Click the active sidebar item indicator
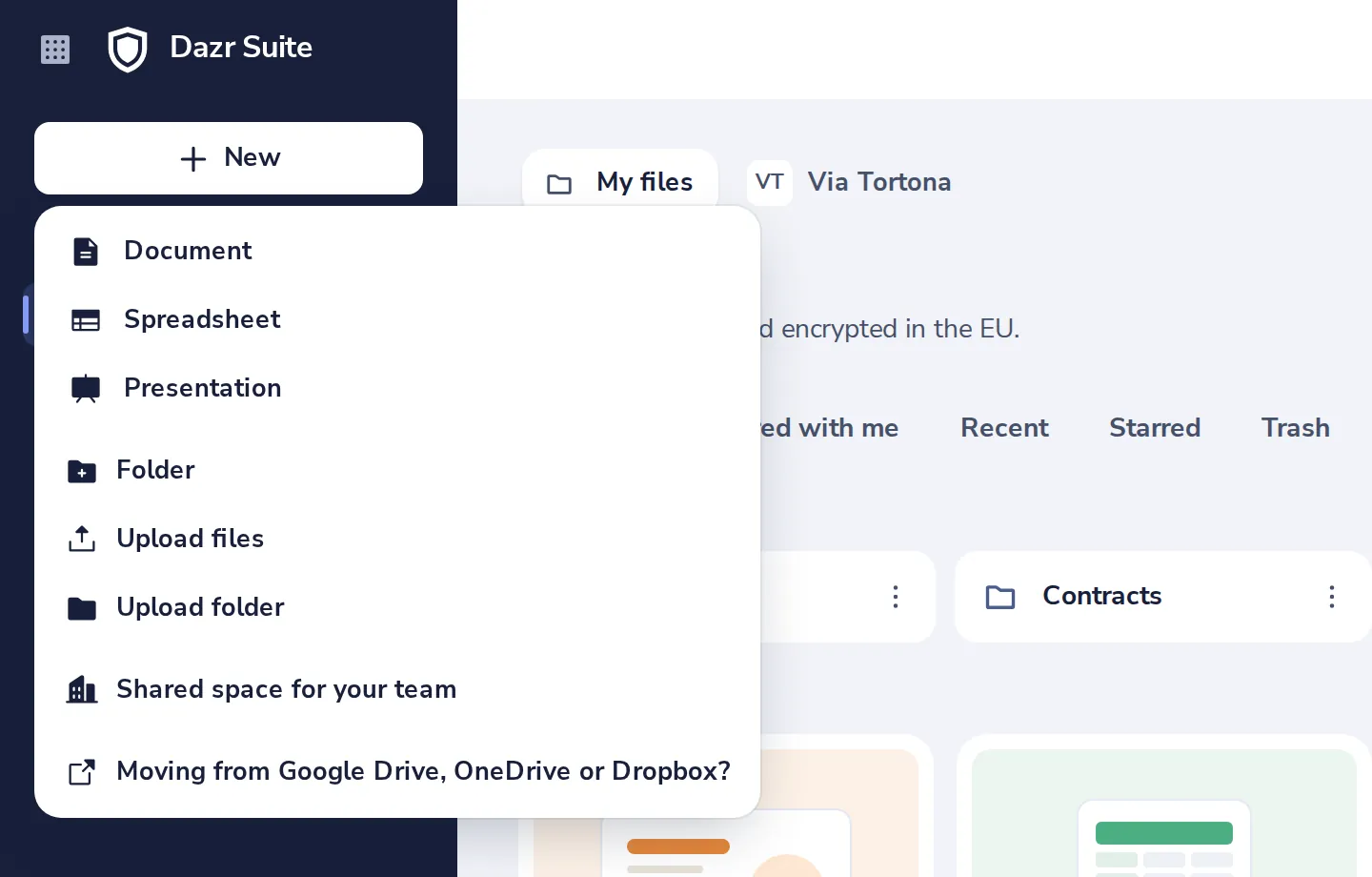The height and width of the screenshot is (877, 1372). (x=26, y=315)
